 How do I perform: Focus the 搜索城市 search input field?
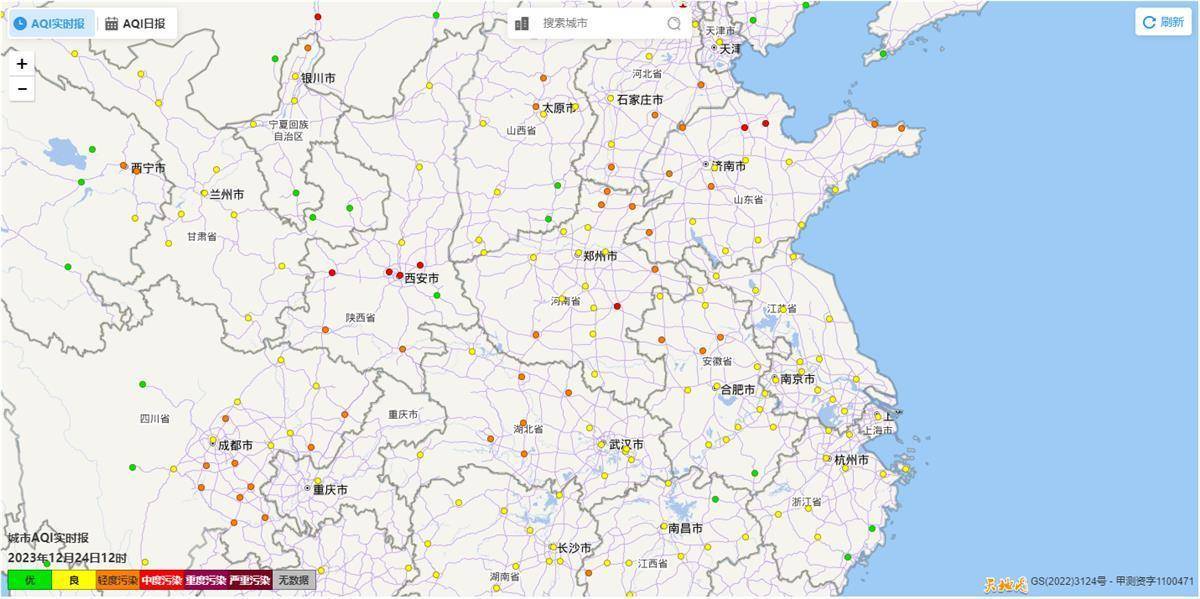click(x=600, y=23)
